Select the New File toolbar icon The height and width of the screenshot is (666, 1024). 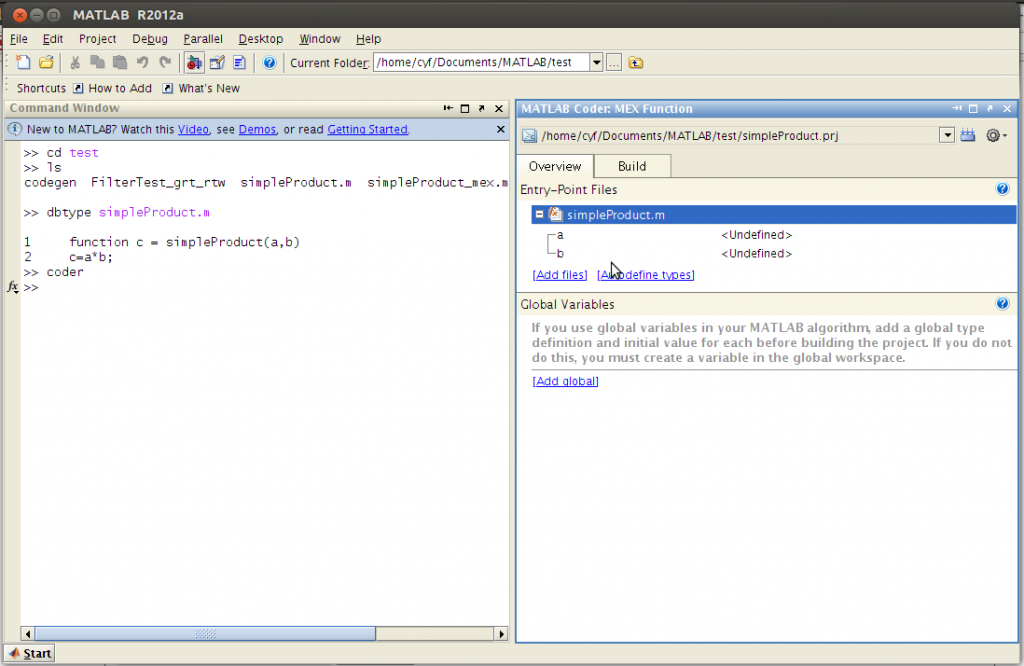22,62
